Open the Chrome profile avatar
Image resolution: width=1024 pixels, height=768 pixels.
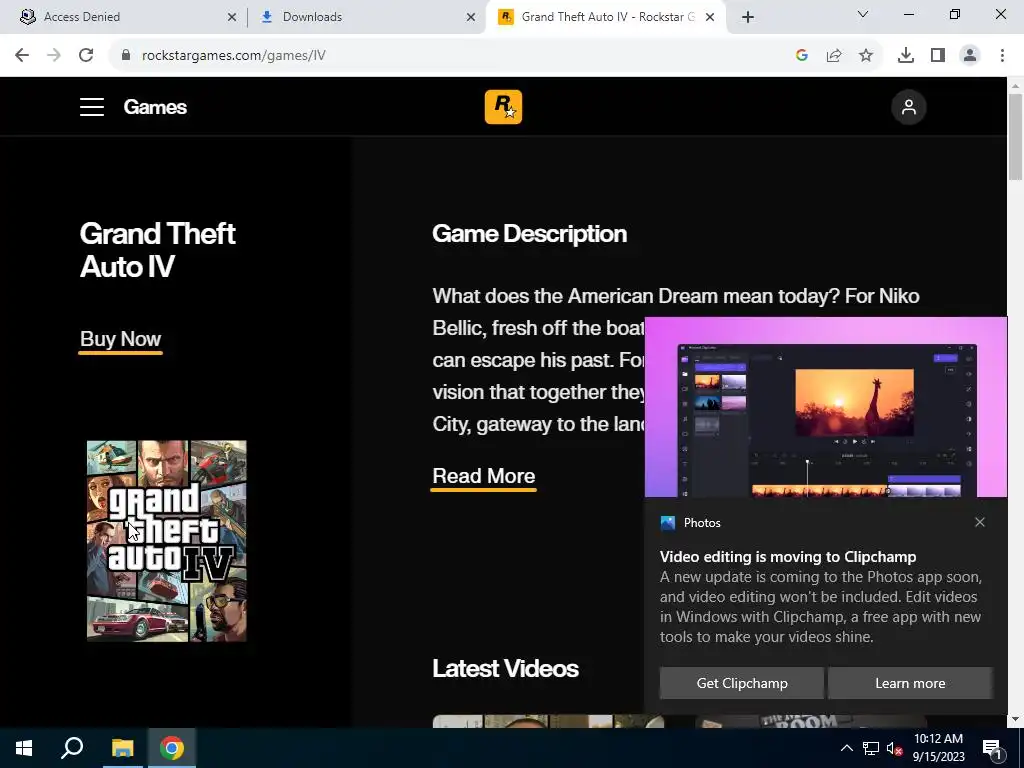click(x=970, y=56)
